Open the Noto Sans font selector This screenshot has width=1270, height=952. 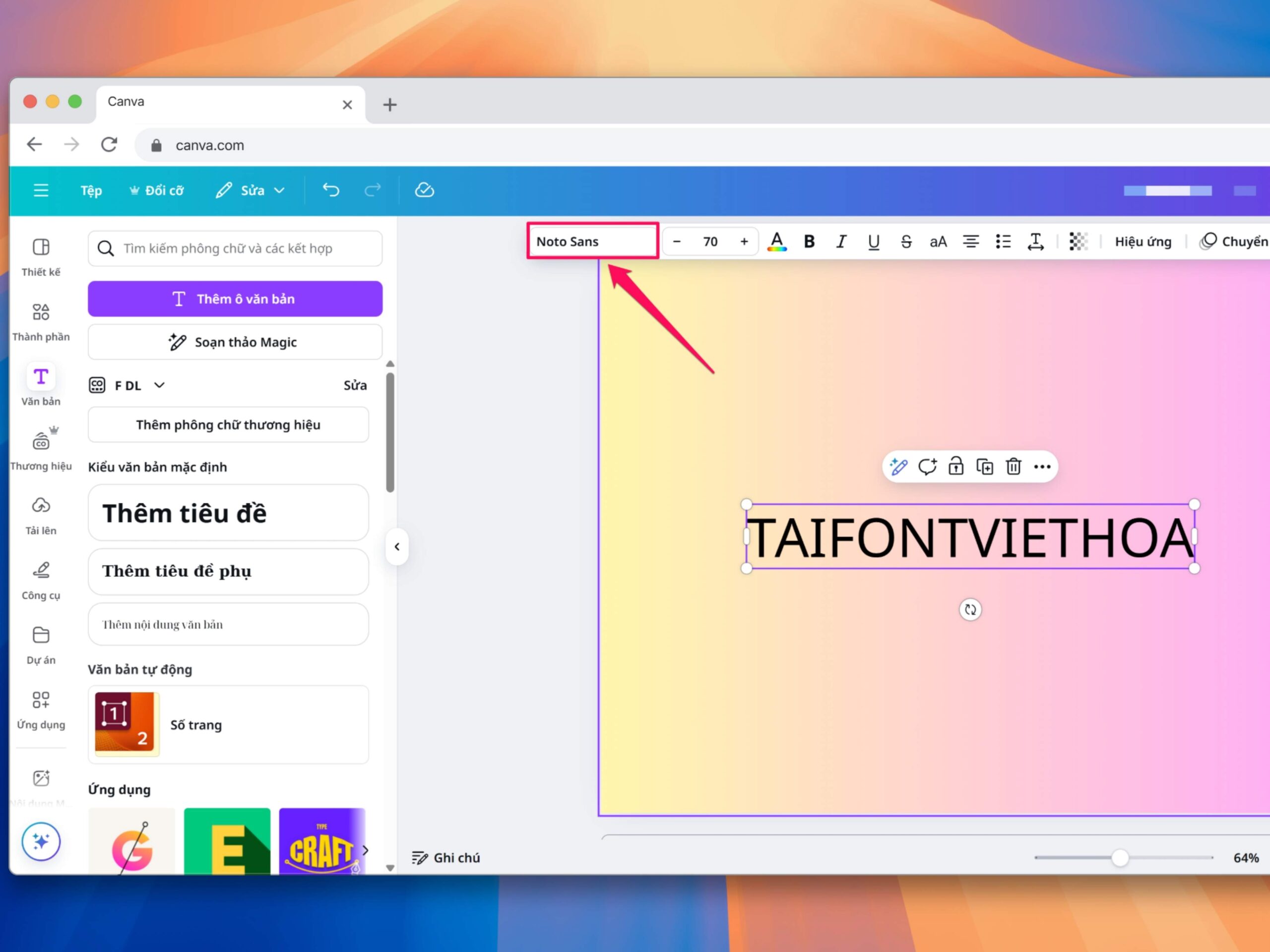click(592, 241)
